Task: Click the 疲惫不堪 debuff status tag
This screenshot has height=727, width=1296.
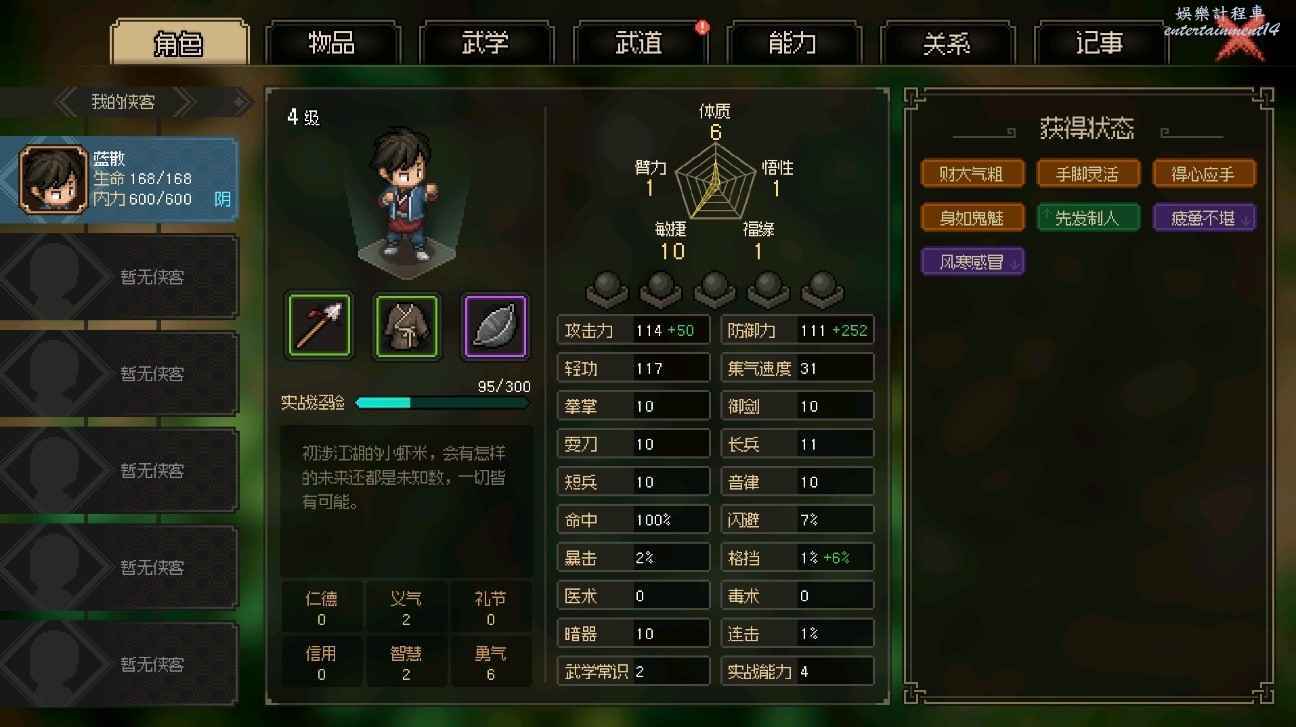Action: (1204, 218)
